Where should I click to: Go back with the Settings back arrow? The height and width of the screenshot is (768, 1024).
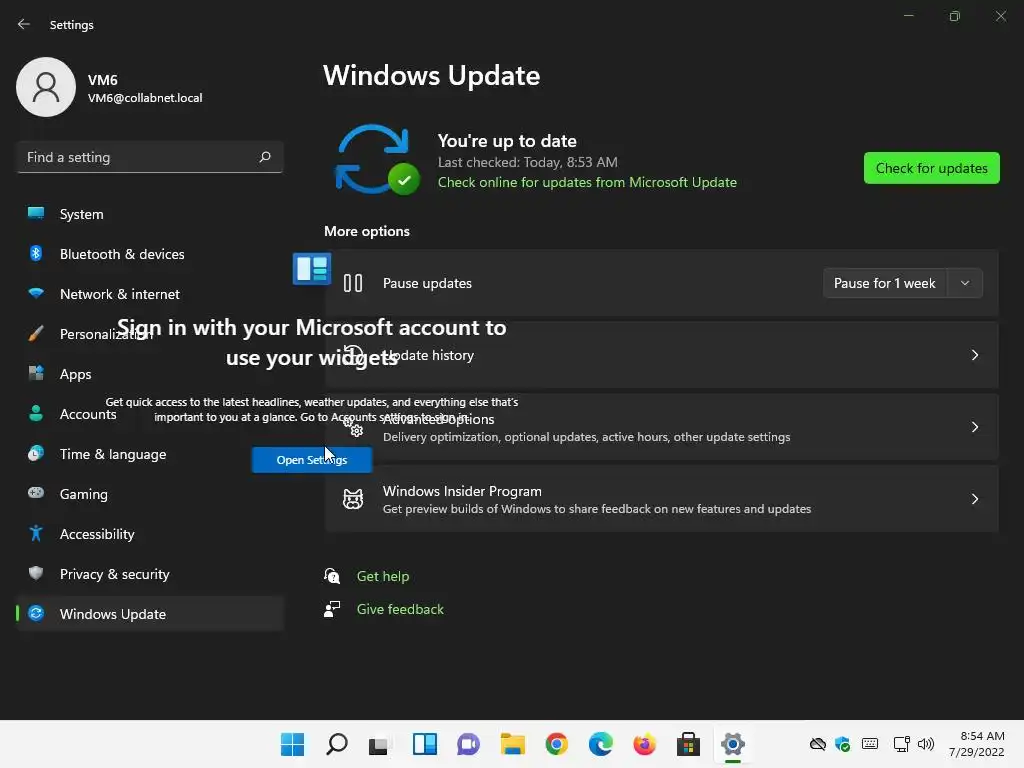click(x=24, y=24)
